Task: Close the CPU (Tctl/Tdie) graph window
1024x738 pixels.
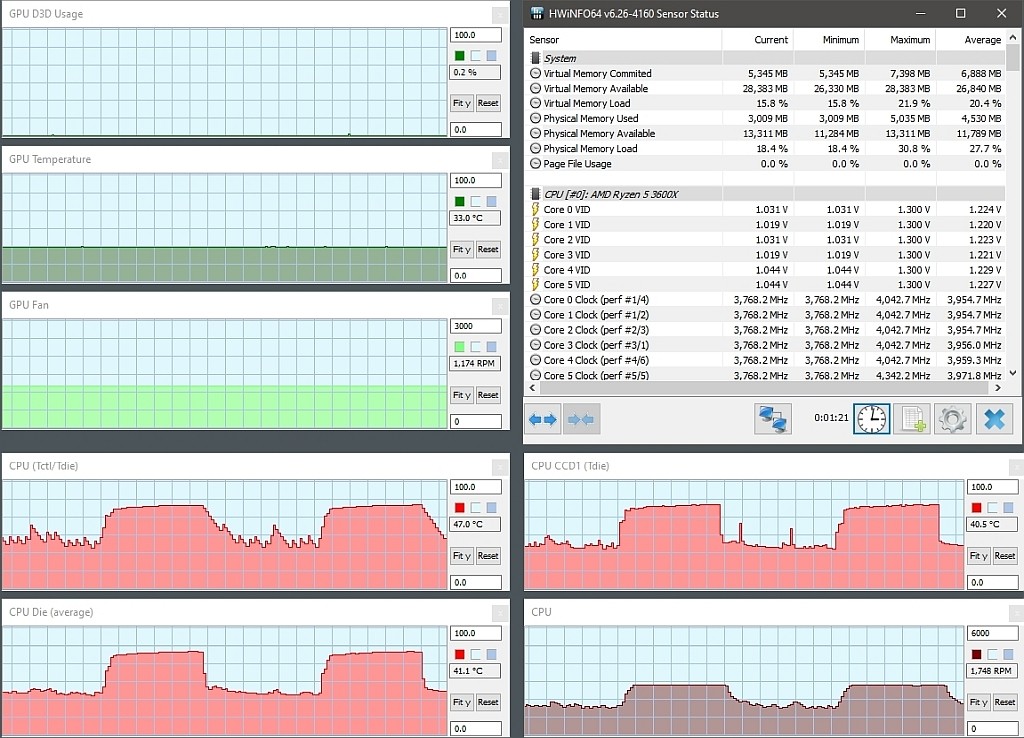Action: (x=500, y=466)
